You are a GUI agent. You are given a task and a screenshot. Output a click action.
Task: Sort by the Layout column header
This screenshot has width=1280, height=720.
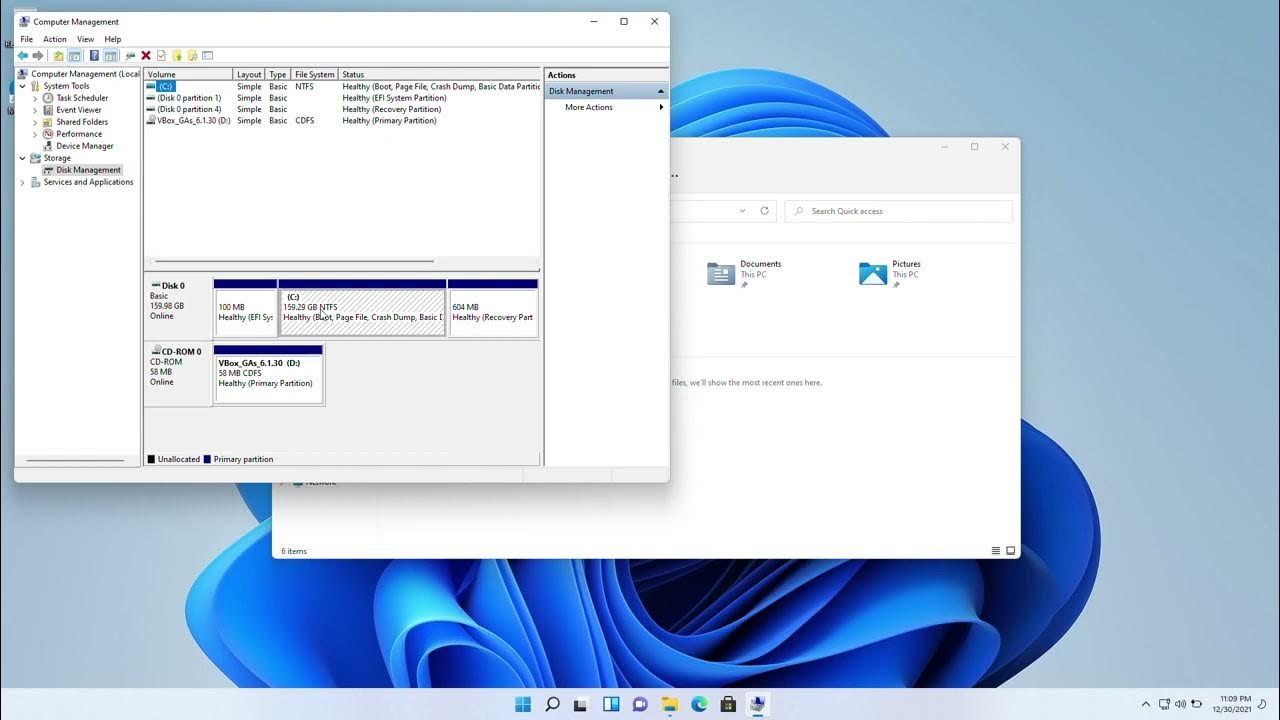point(249,74)
